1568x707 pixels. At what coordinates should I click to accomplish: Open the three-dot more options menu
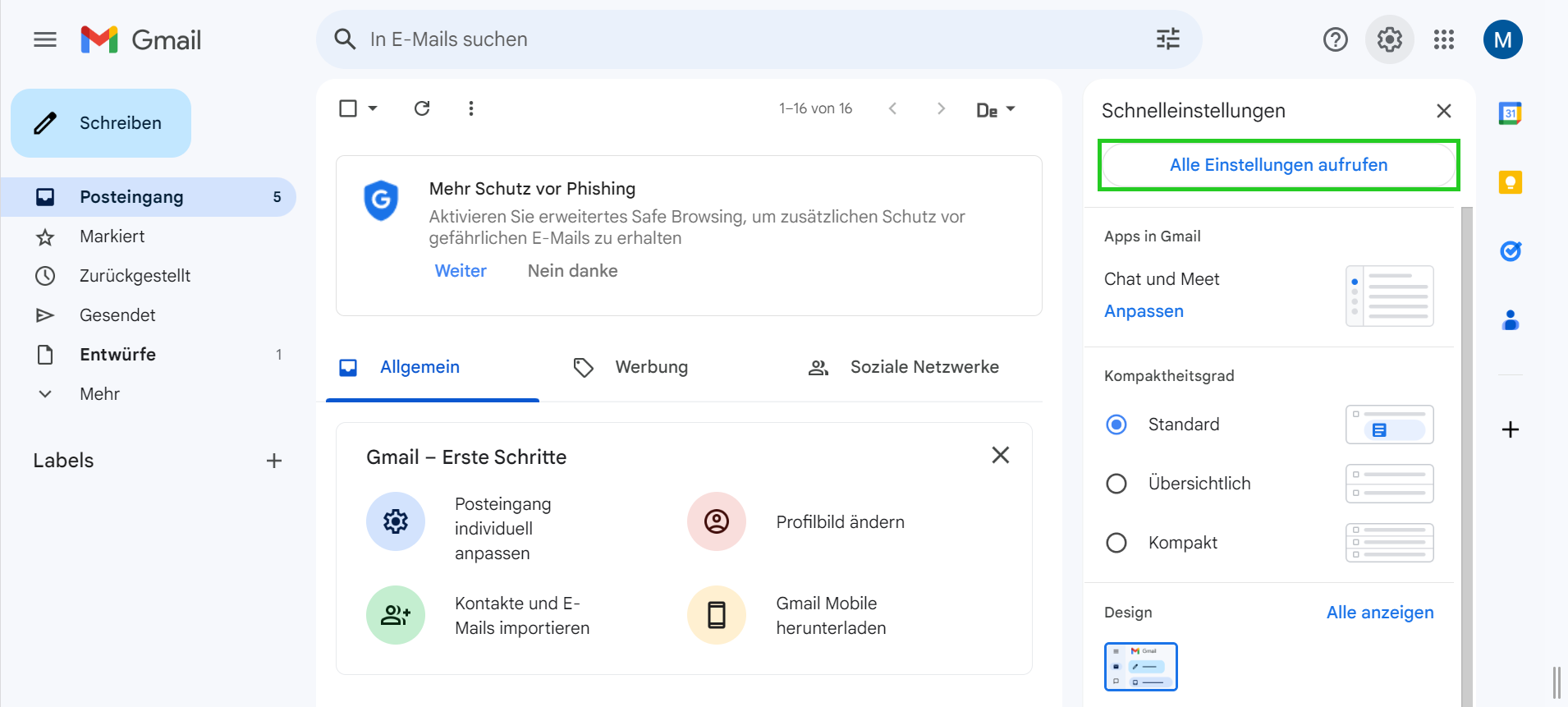click(x=470, y=108)
